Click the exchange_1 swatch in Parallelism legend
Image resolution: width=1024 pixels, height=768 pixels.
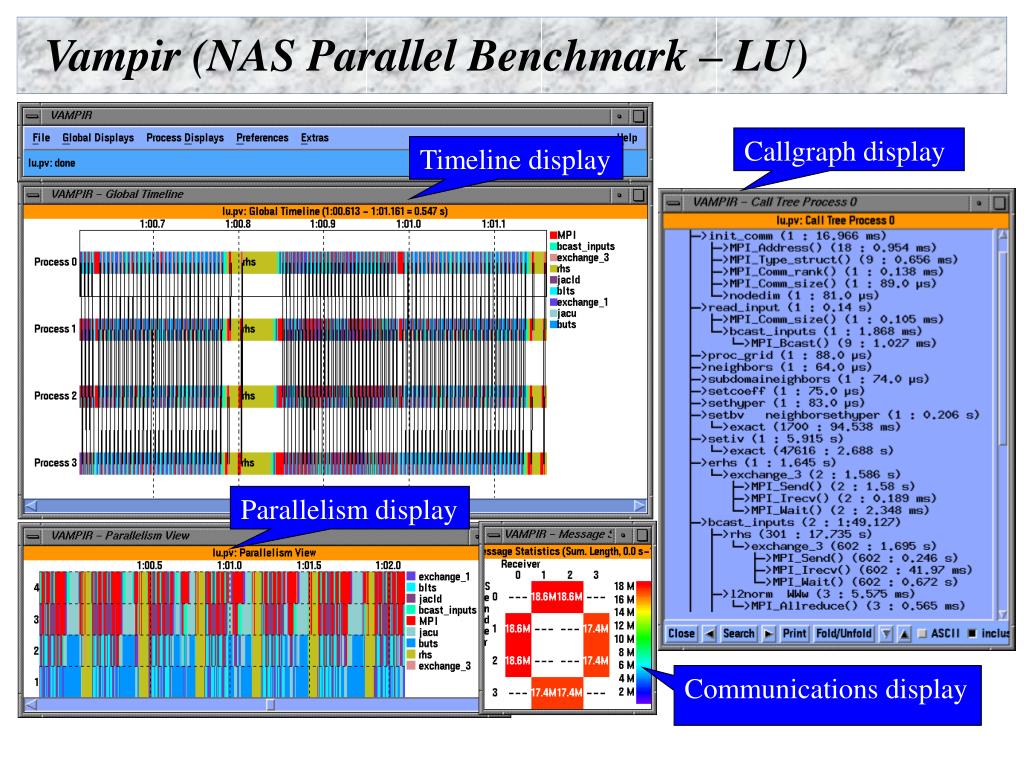(x=411, y=577)
